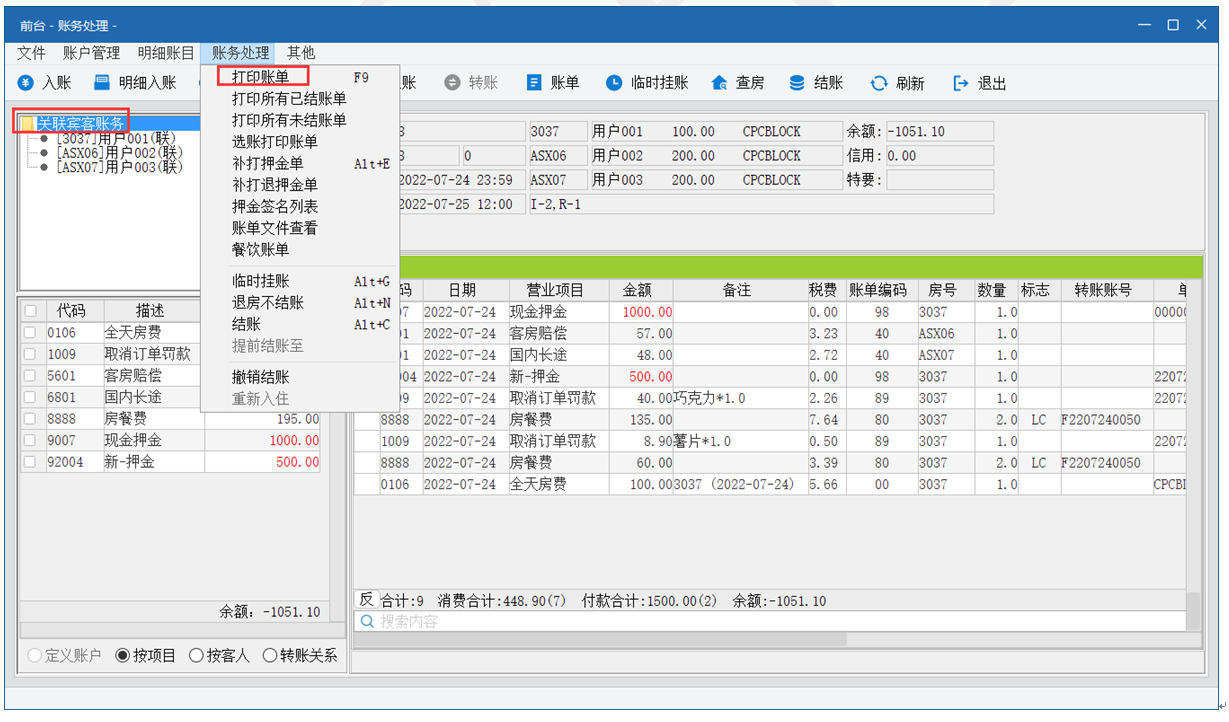Refresh using the 刷新 icon
1229x722 pixels.
(879, 83)
